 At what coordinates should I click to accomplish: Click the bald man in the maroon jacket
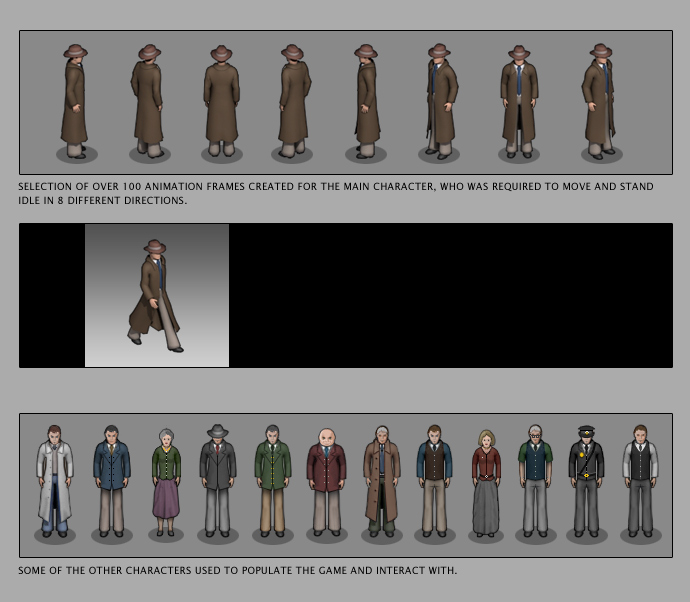click(326, 480)
